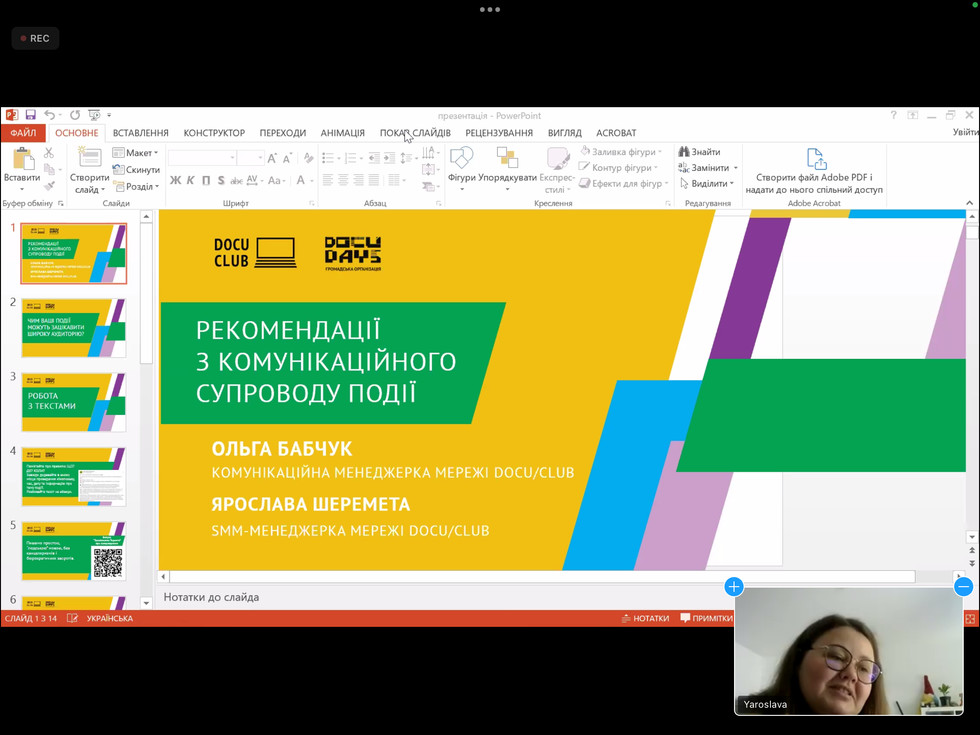Image resolution: width=980 pixels, height=735 pixels.
Task: Toggle underline with the П button
Action: point(206,181)
